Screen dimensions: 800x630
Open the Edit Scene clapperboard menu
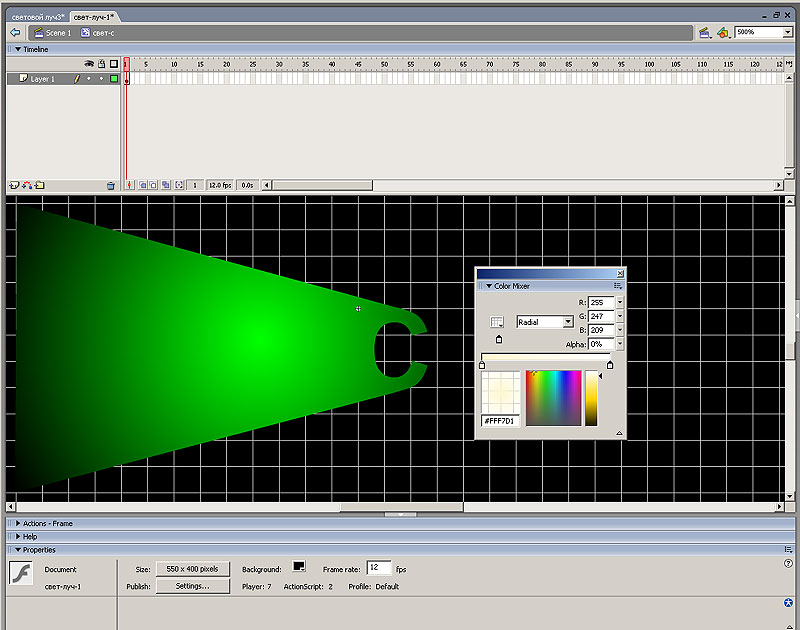[705, 33]
